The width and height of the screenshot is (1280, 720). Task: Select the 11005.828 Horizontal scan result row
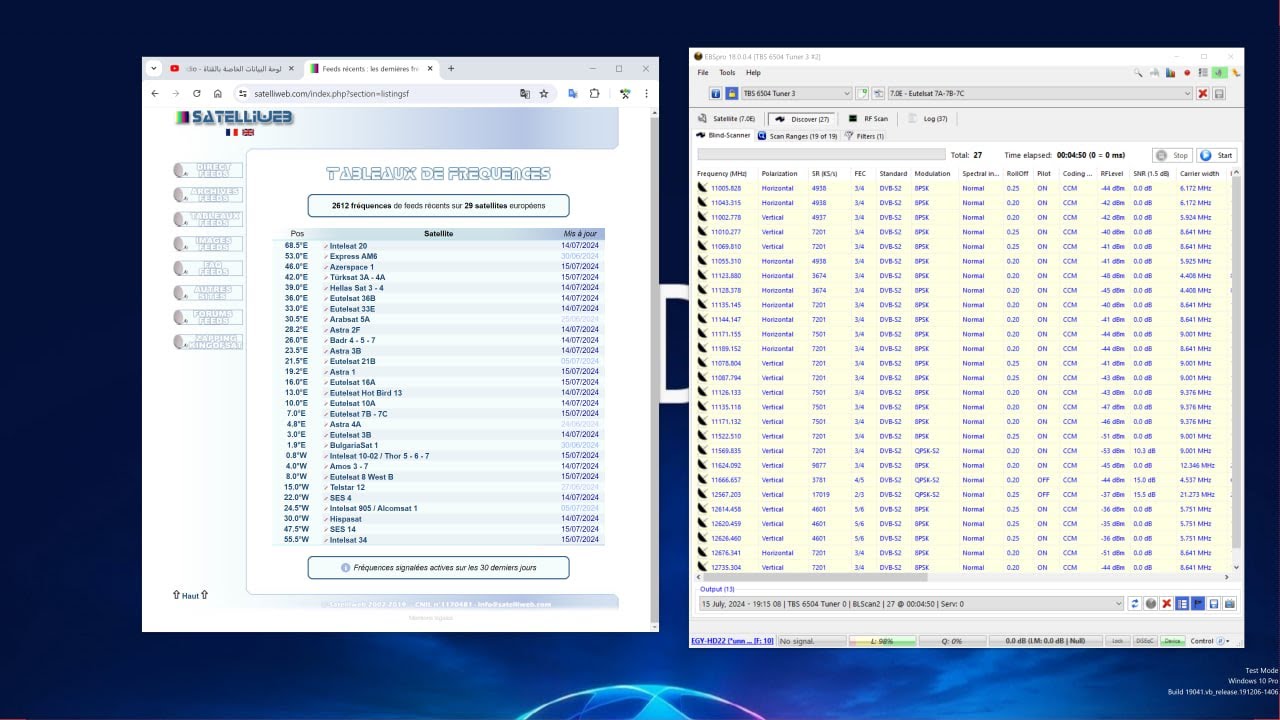(964, 188)
